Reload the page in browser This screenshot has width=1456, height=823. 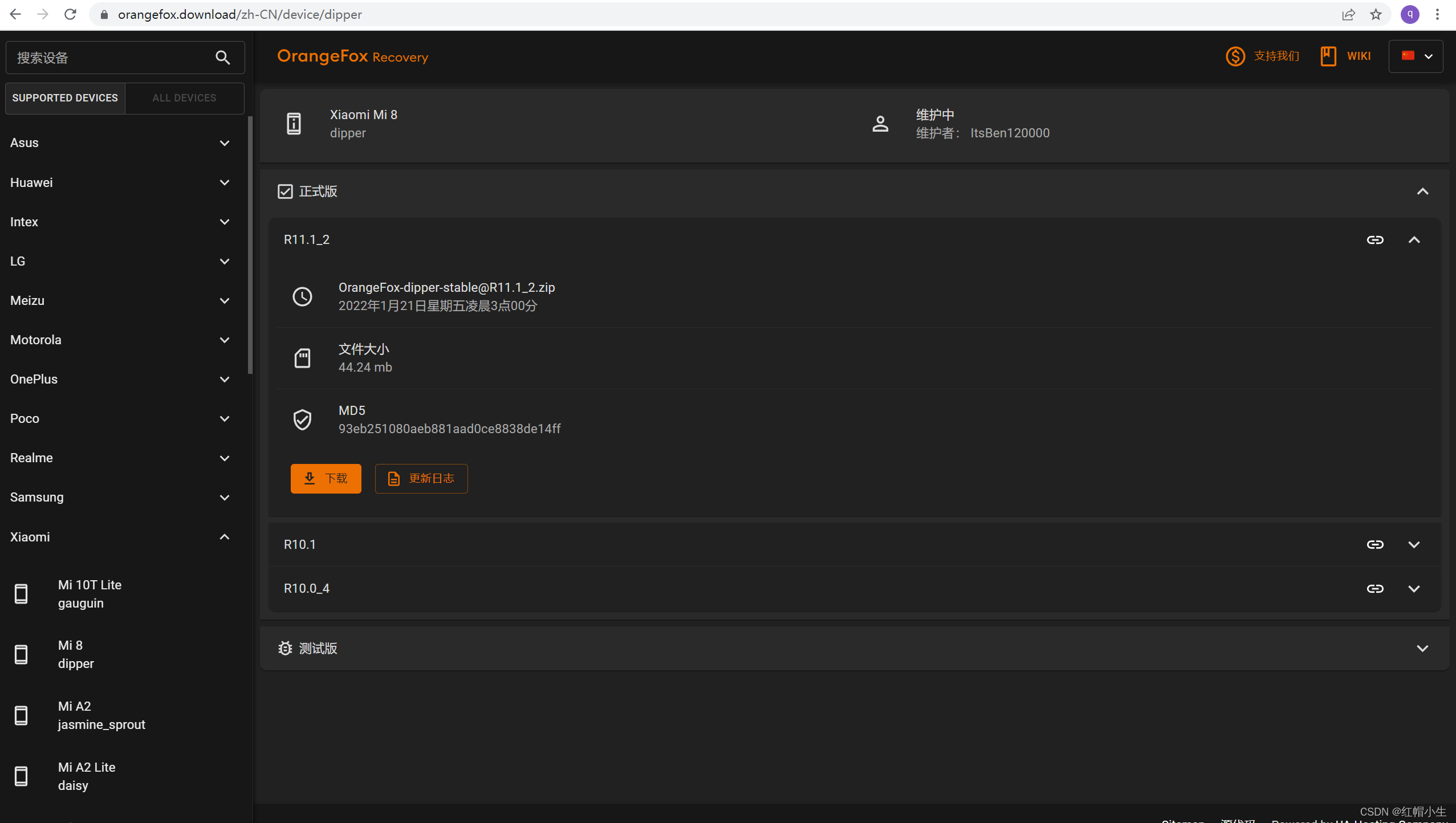point(70,14)
